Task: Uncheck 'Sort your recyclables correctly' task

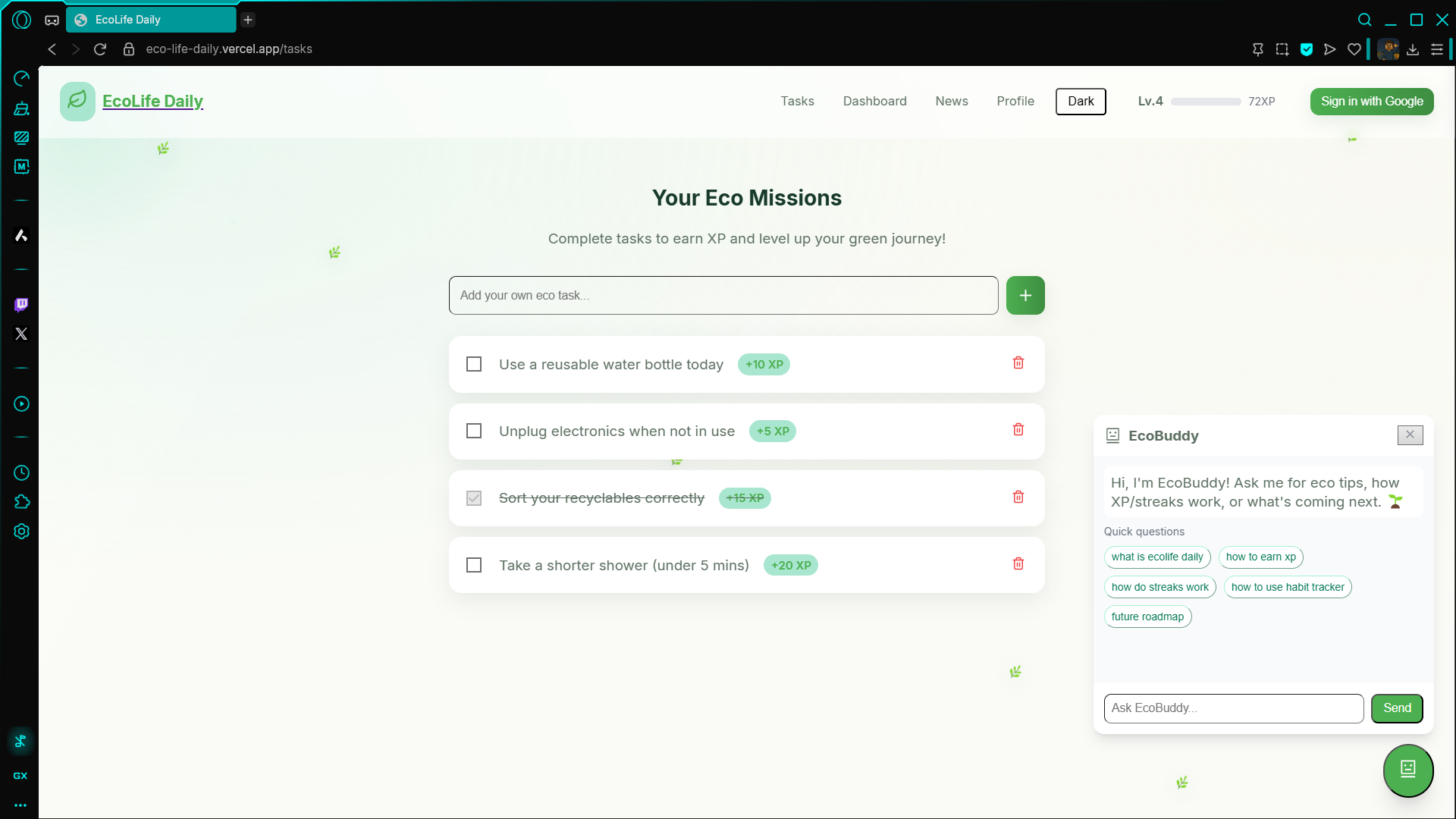Action: (x=474, y=498)
